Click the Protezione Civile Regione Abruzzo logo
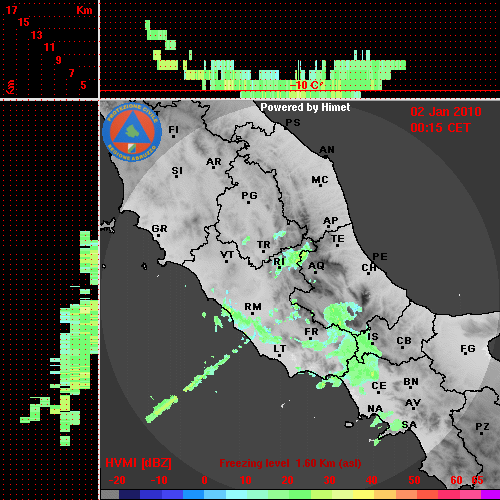The height and width of the screenshot is (500, 500). pyautogui.click(x=132, y=132)
